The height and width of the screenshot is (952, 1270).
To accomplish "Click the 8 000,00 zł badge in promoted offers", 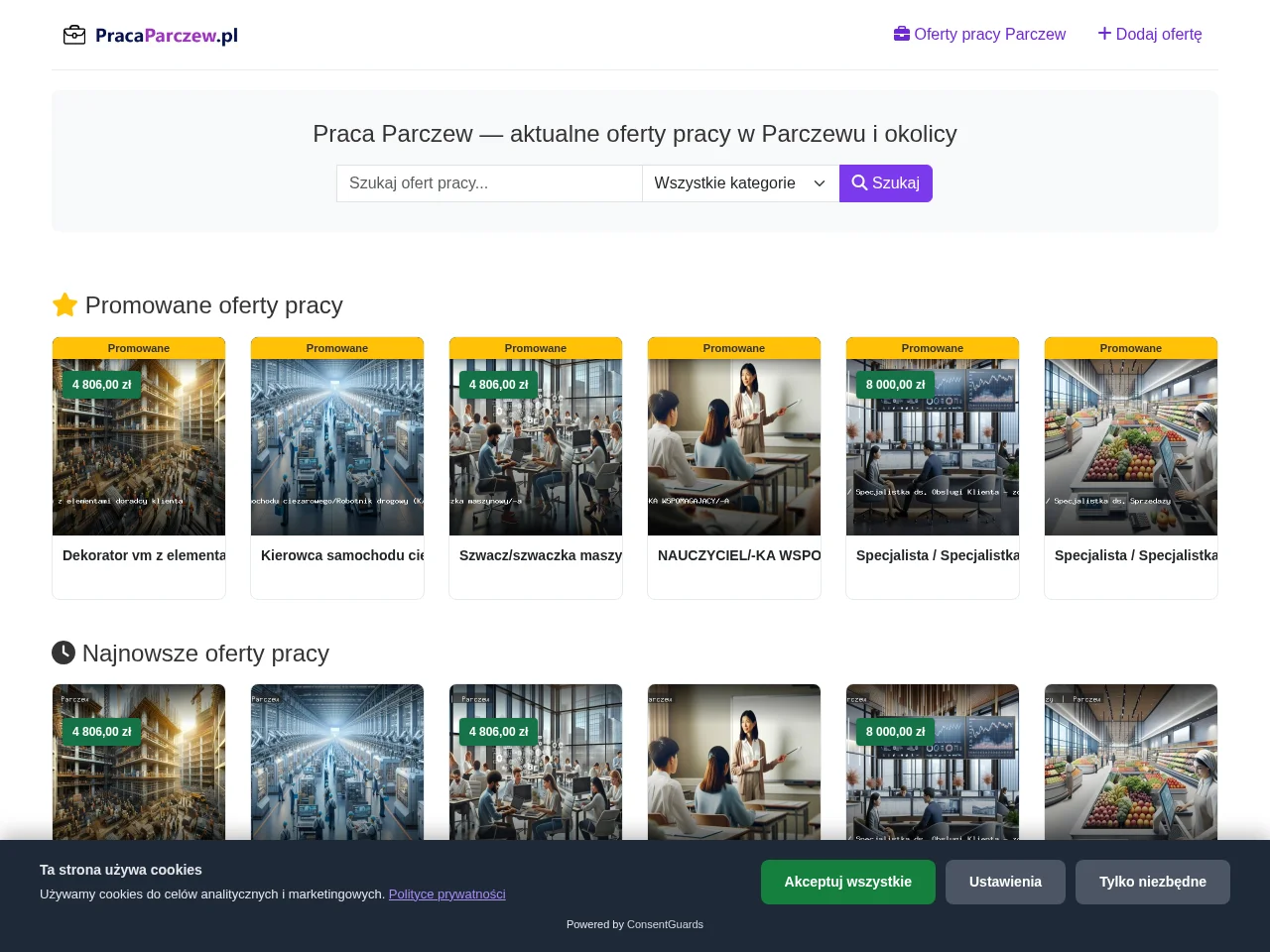I will pos(896,385).
